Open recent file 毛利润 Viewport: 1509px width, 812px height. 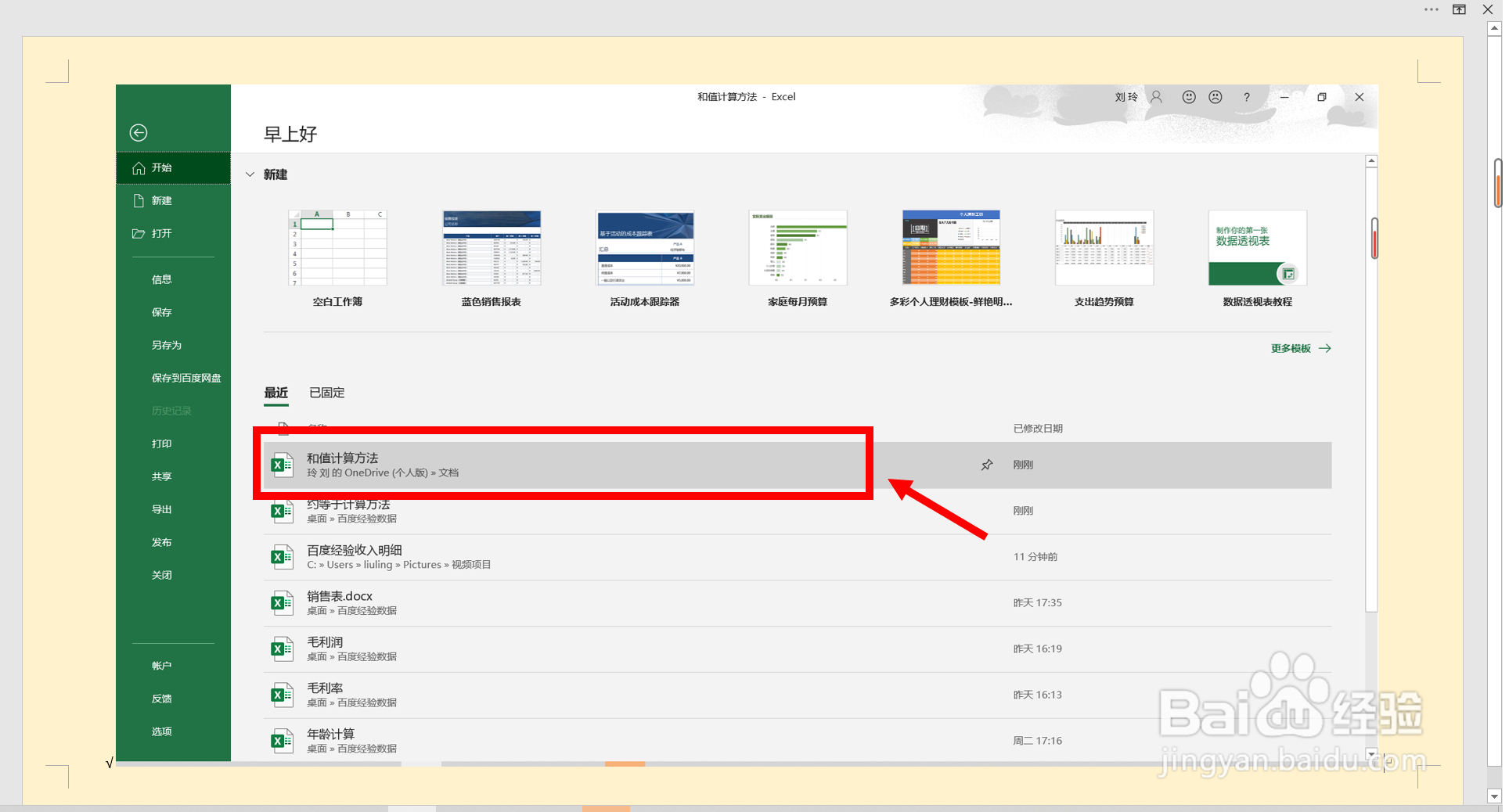point(798,649)
